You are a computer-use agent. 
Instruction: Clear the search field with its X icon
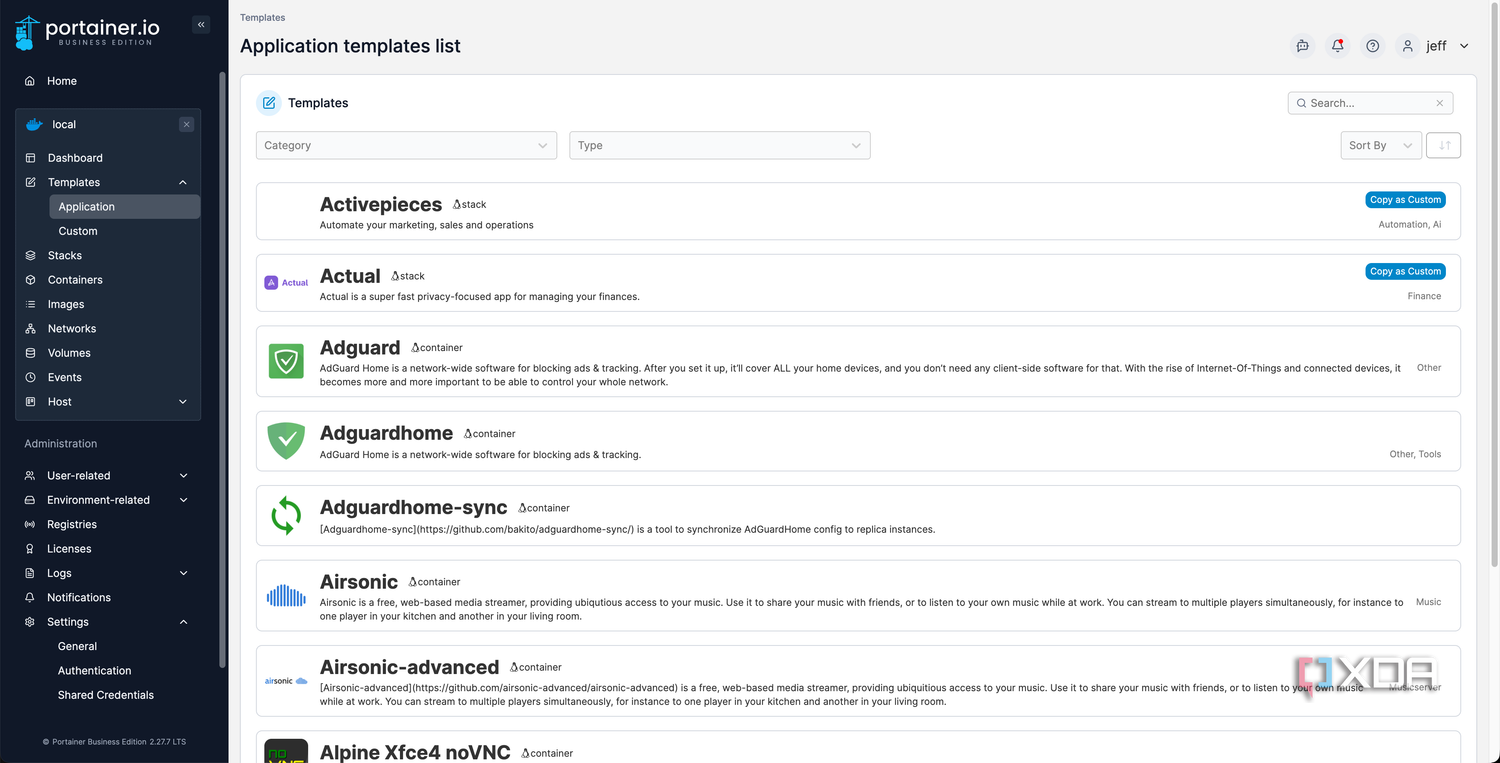(1440, 103)
